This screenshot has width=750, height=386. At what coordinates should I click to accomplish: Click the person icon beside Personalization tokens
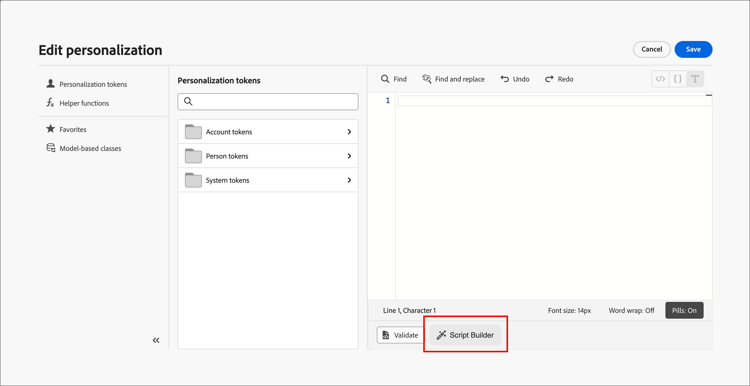(x=50, y=84)
